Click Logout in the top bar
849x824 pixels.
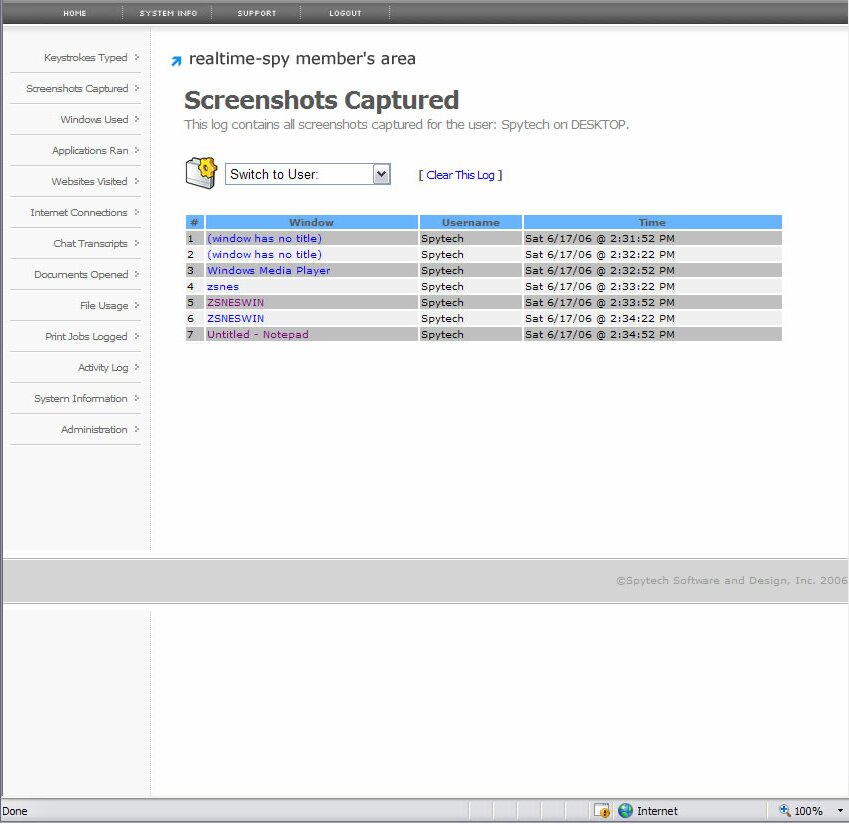pyautogui.click(x=345, y=13)
